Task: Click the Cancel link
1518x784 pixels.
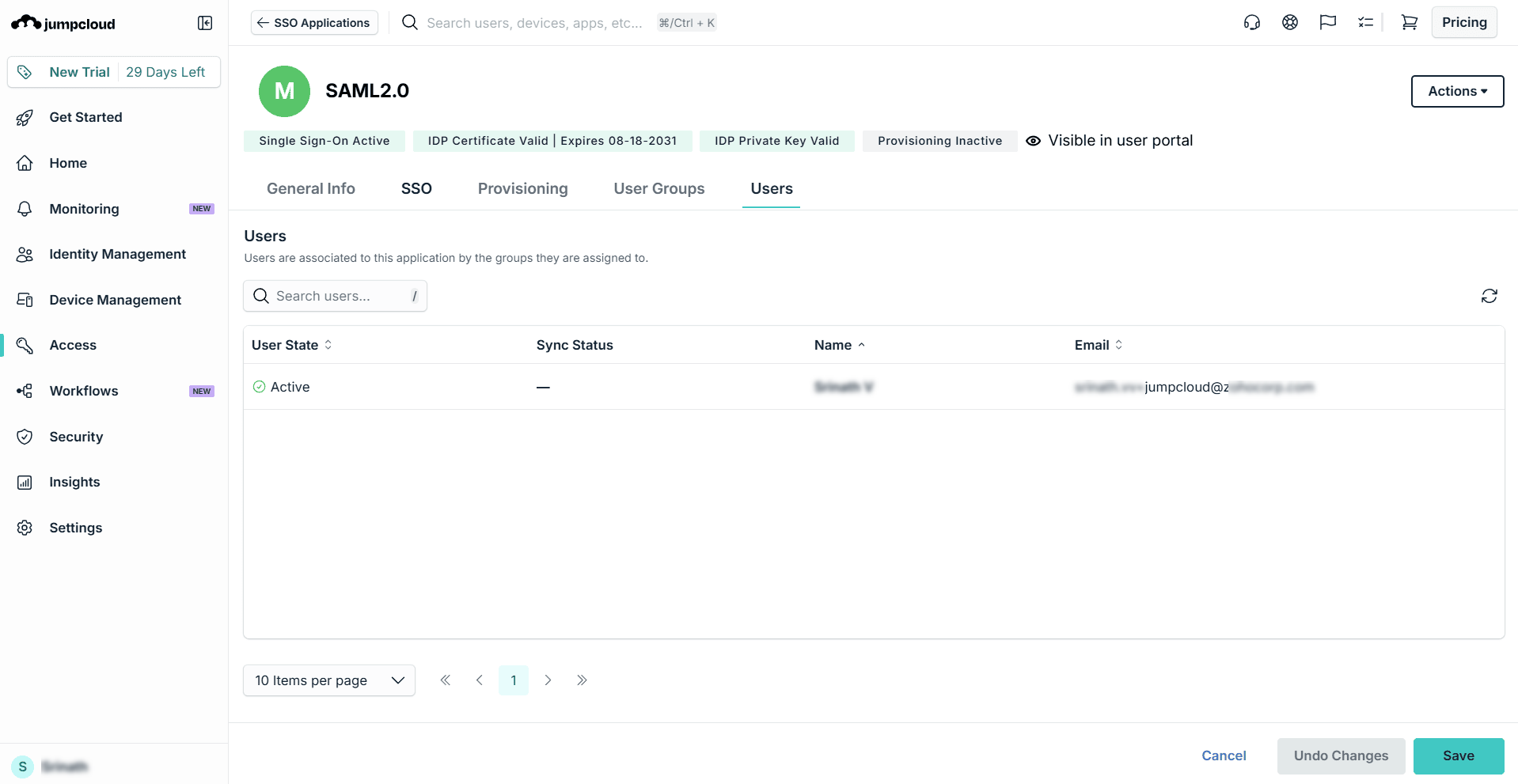Action: (1224, 756)
